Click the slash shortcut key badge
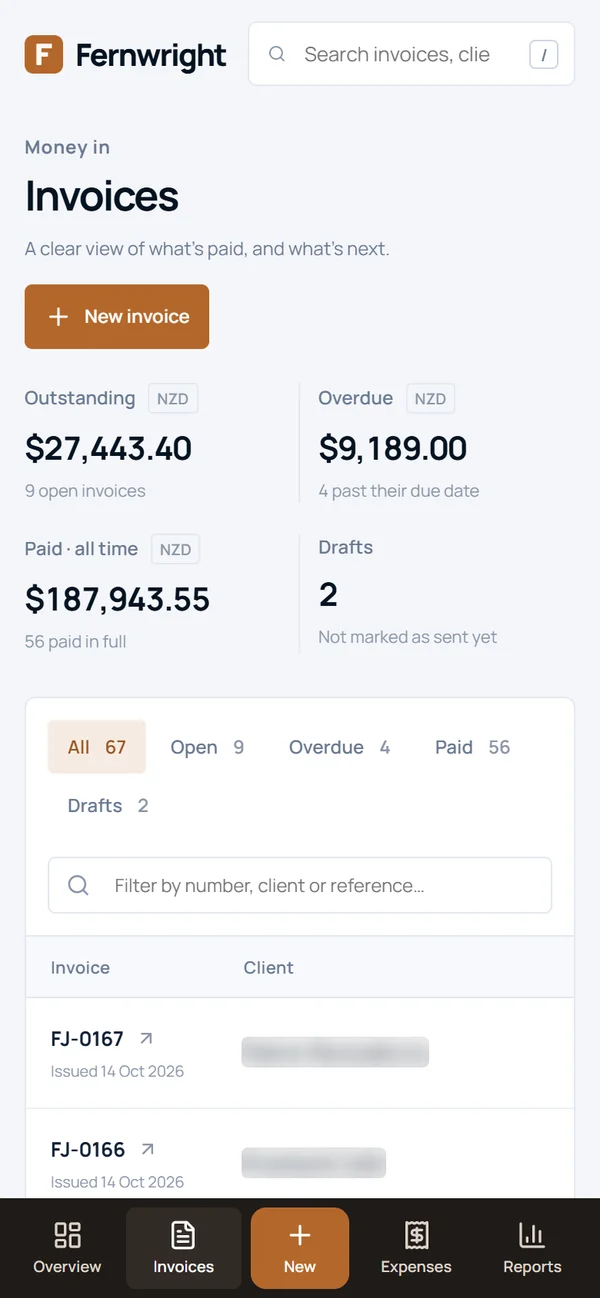 tap(543, 55)
